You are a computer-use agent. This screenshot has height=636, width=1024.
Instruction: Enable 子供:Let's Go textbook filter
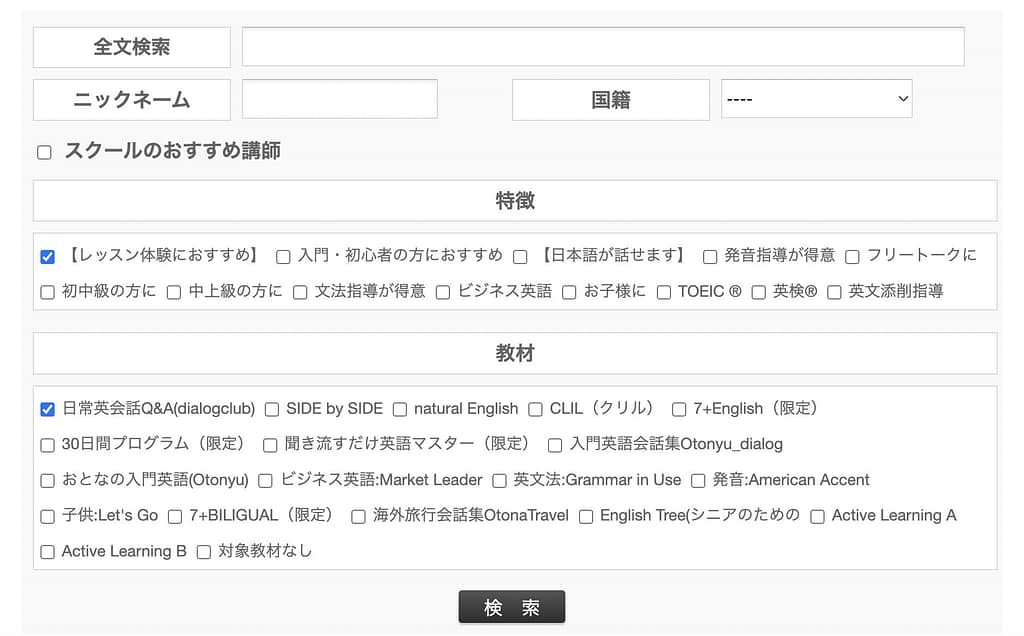click(x=46, y=517)
